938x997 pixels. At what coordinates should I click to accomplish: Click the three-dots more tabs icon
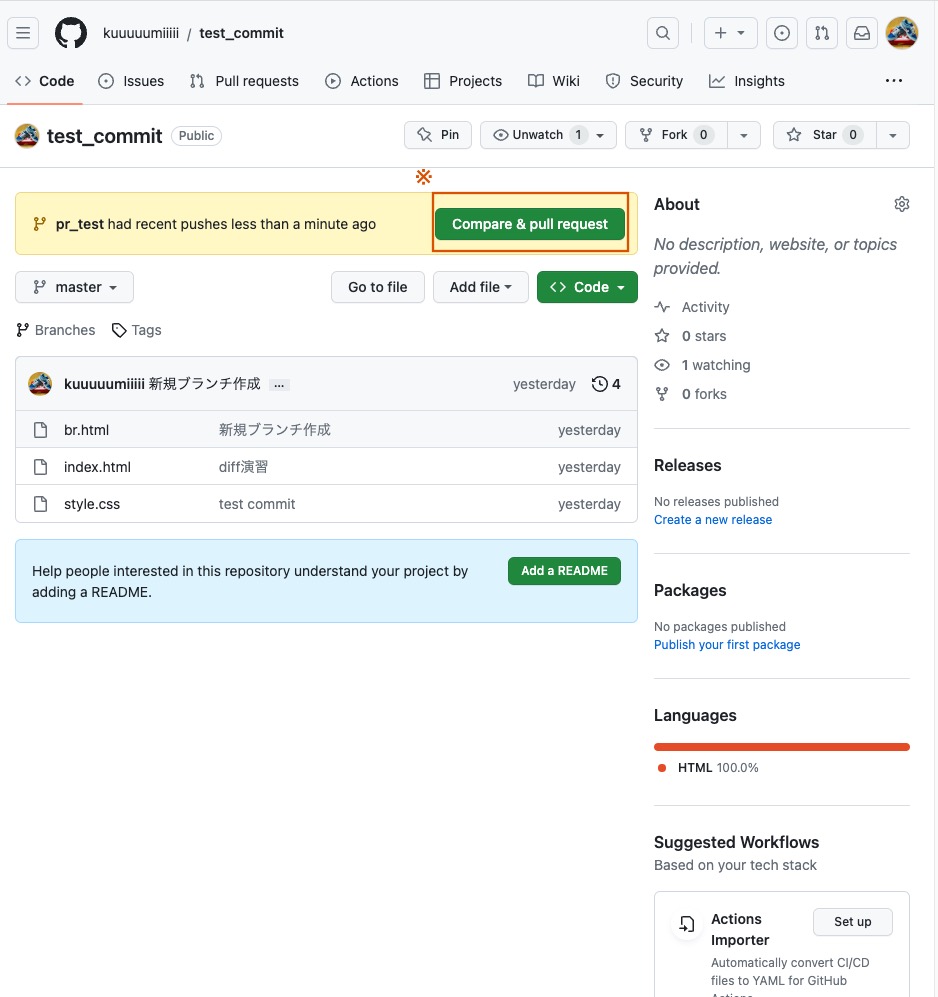(894, 81)
